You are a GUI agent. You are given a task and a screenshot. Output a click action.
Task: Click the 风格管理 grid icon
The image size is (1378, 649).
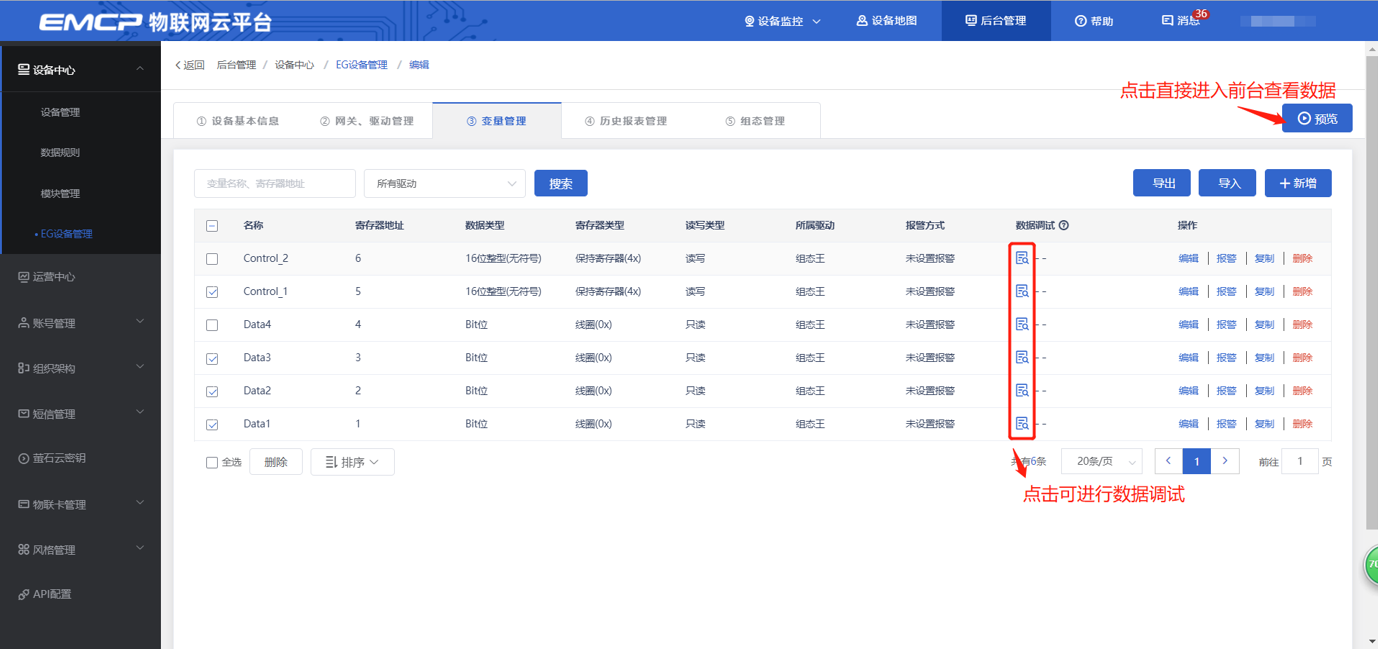[24, 549]
